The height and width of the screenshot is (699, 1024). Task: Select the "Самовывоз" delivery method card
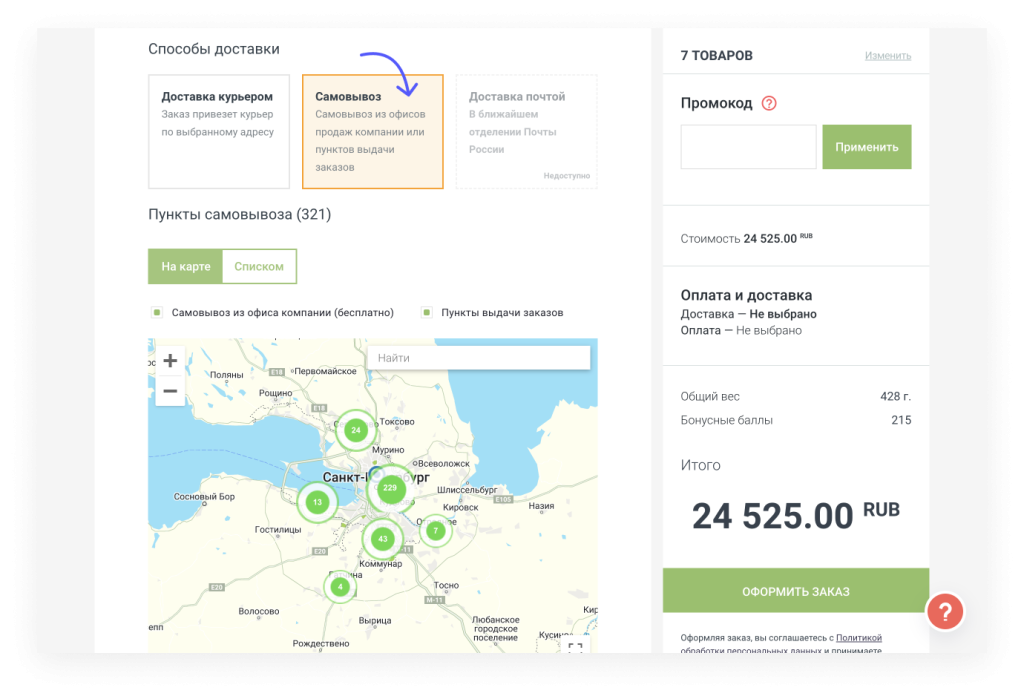click(372, 132)
